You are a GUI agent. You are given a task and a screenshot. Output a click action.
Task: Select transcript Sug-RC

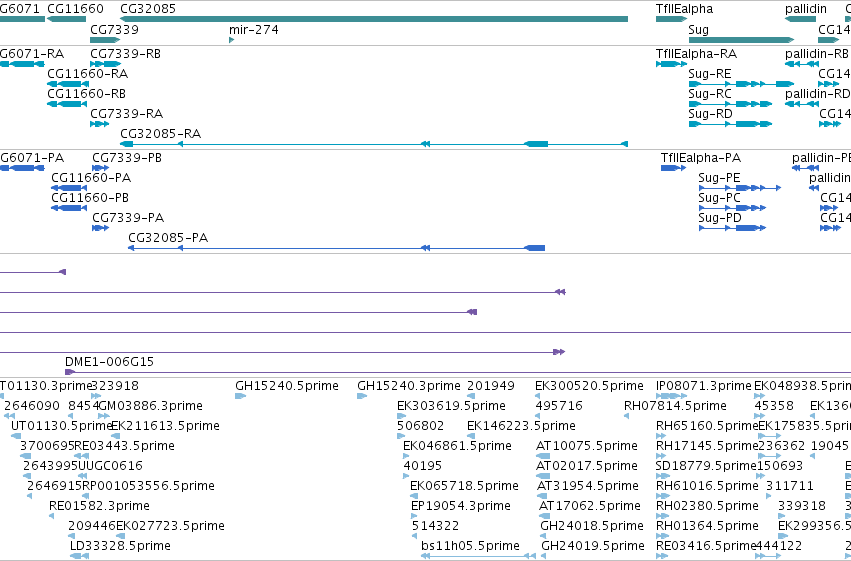(x=709, y=94)
